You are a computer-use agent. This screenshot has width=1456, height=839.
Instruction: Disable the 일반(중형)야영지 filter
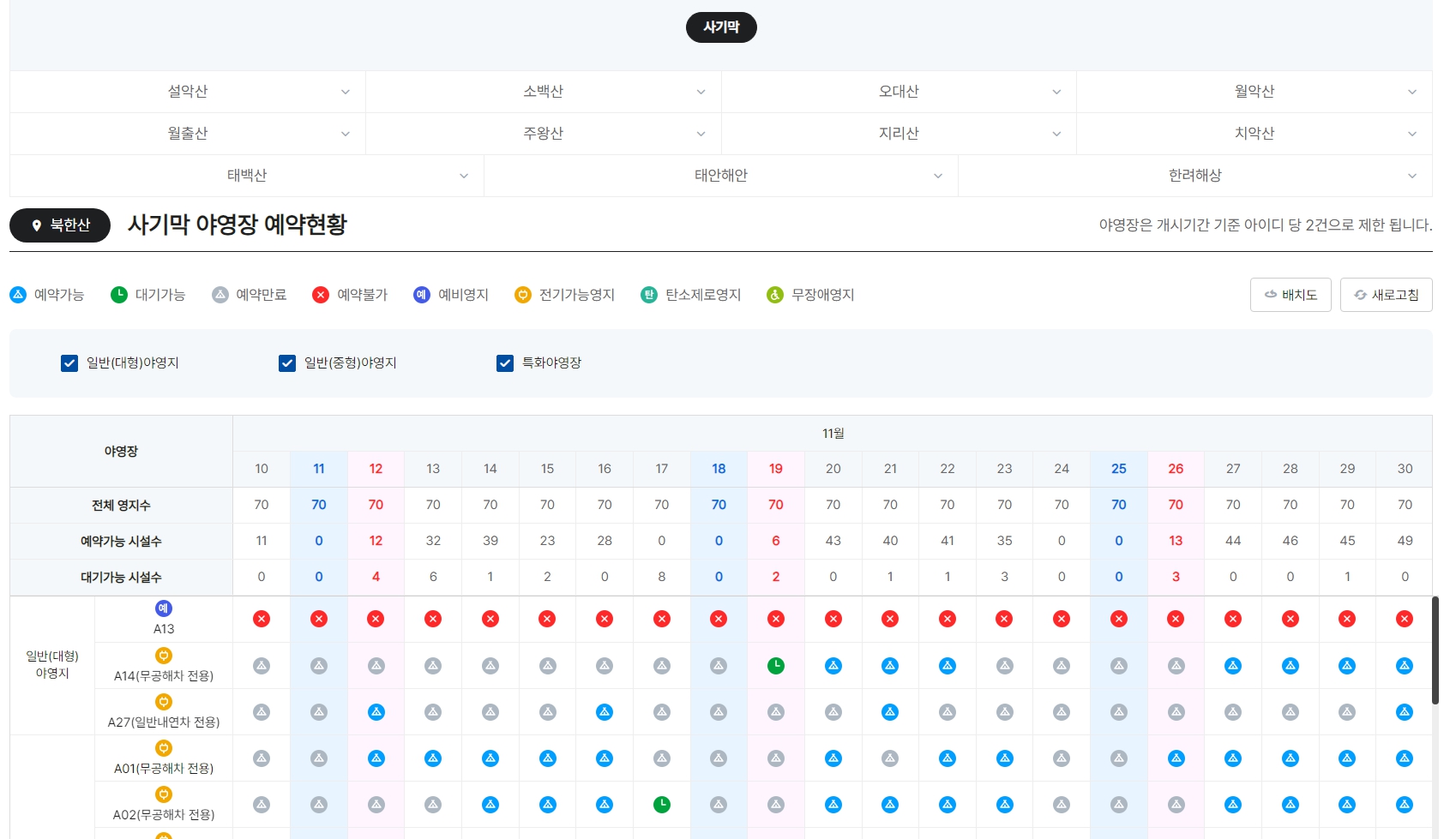tap(286, 363)
